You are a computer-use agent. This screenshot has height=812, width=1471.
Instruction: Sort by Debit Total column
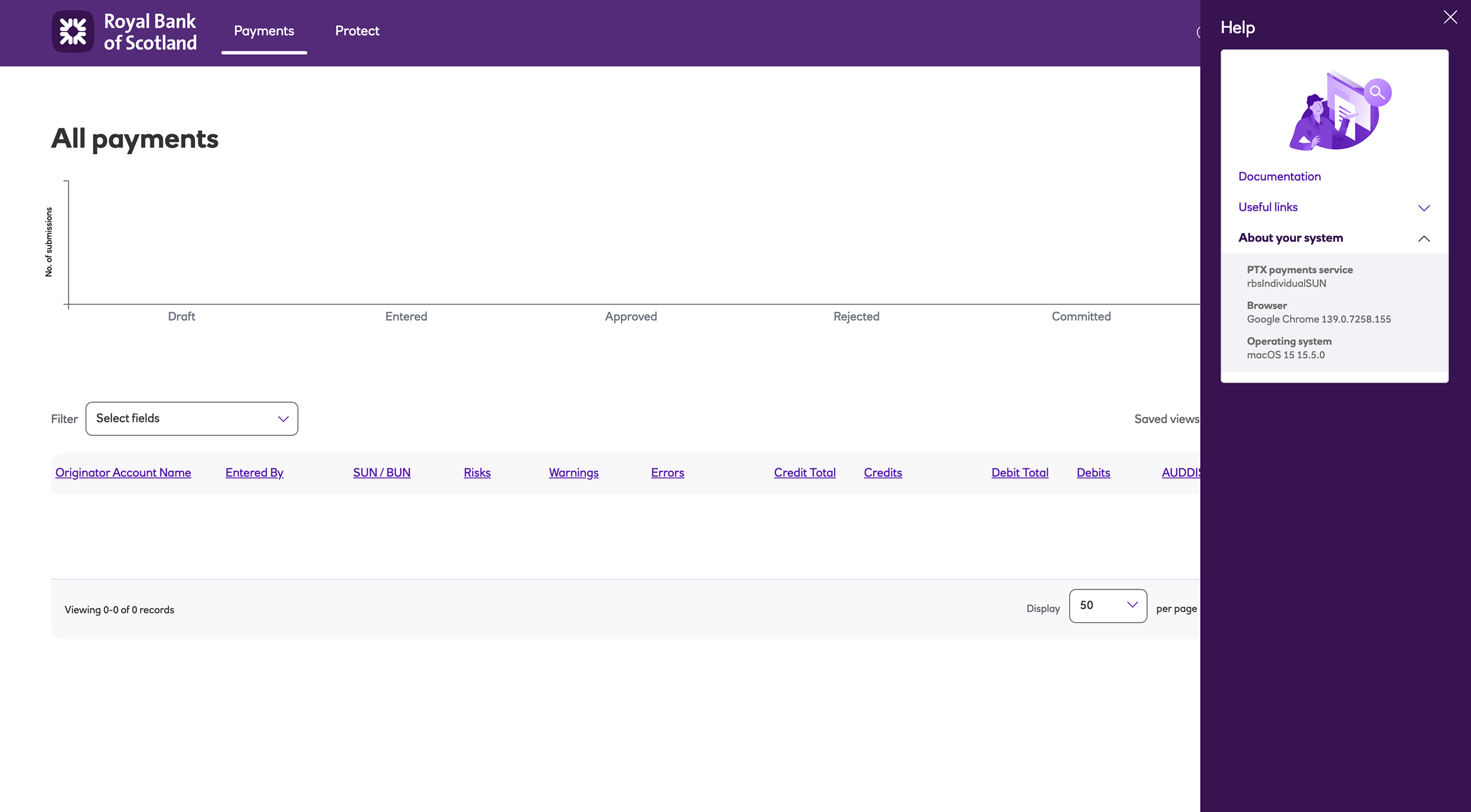tap(1019, 473)
